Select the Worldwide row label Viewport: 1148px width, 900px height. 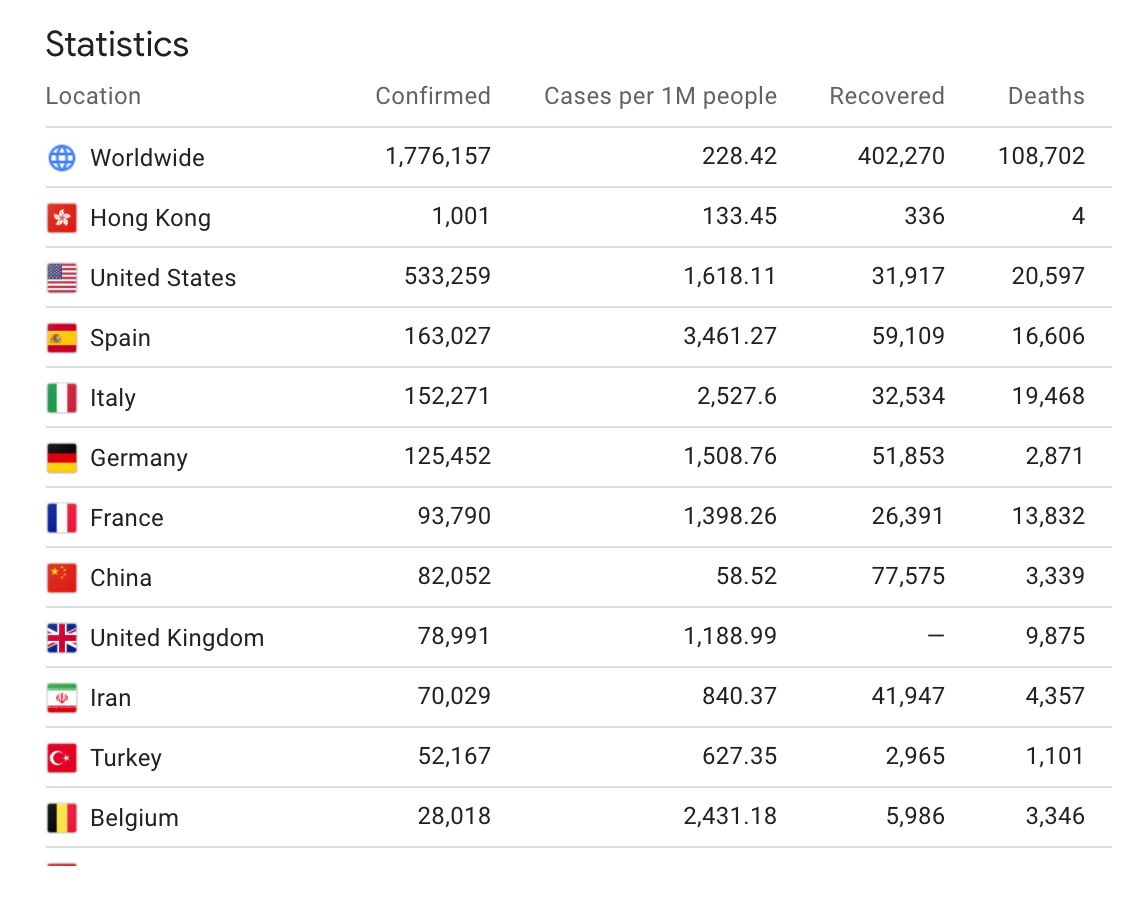147,158
